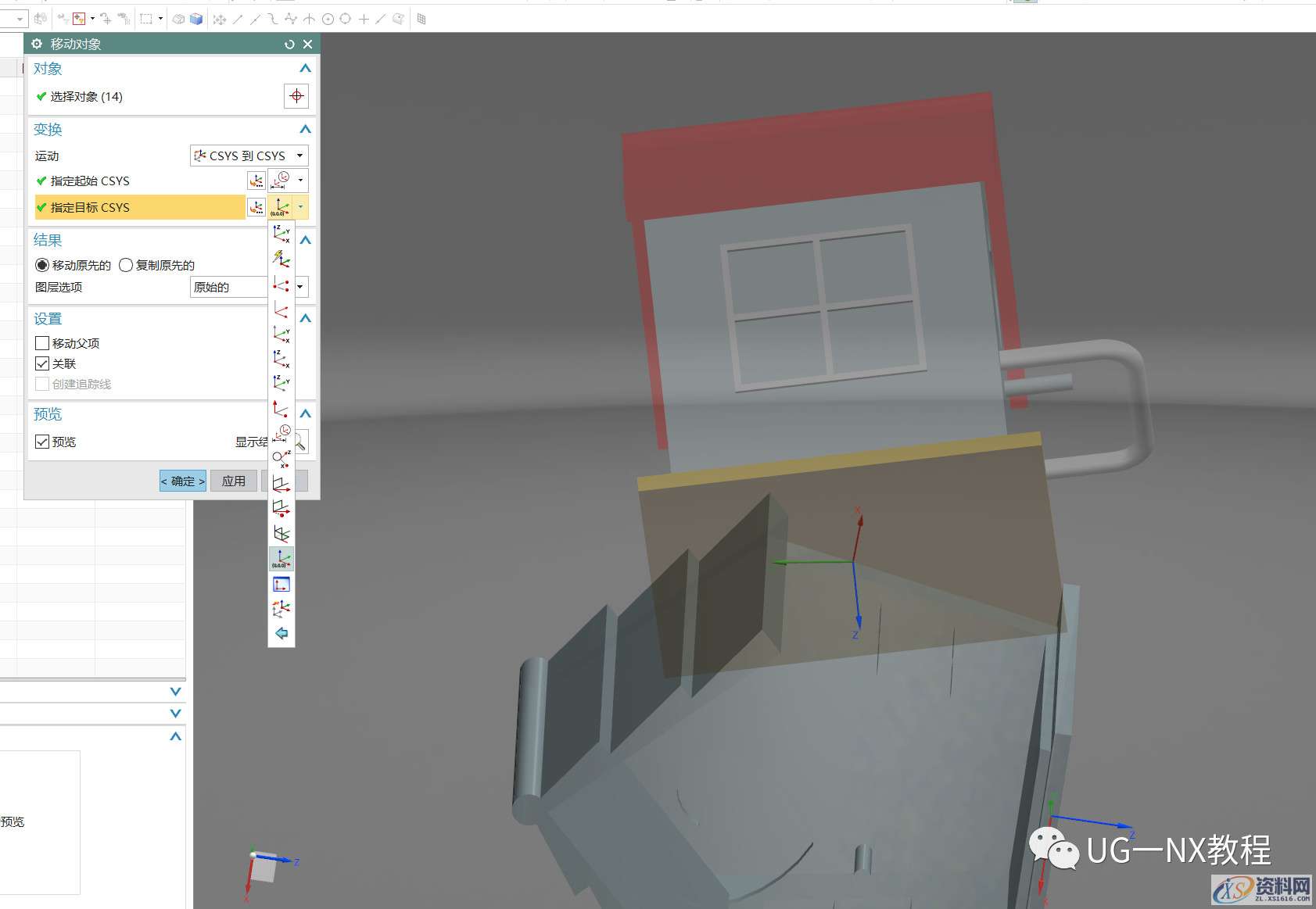Select the Copy Original radio button (复制原先的)
The width and height of the screenshot is (1316, 909).
[x=126, y=265]
